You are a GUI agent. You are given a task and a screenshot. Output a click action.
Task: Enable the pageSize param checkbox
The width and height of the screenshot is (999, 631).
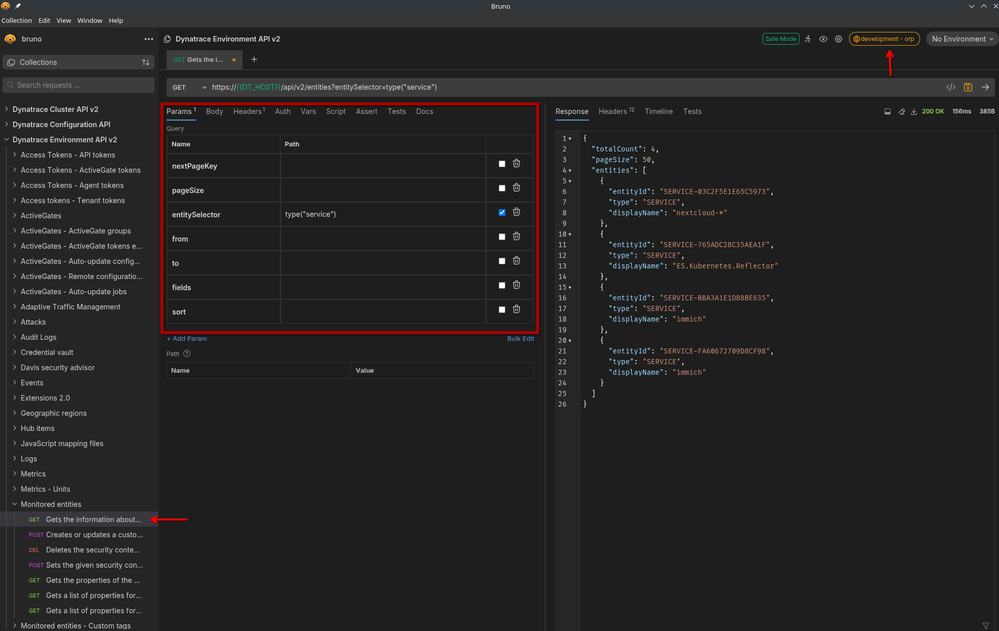coord(502,188)
